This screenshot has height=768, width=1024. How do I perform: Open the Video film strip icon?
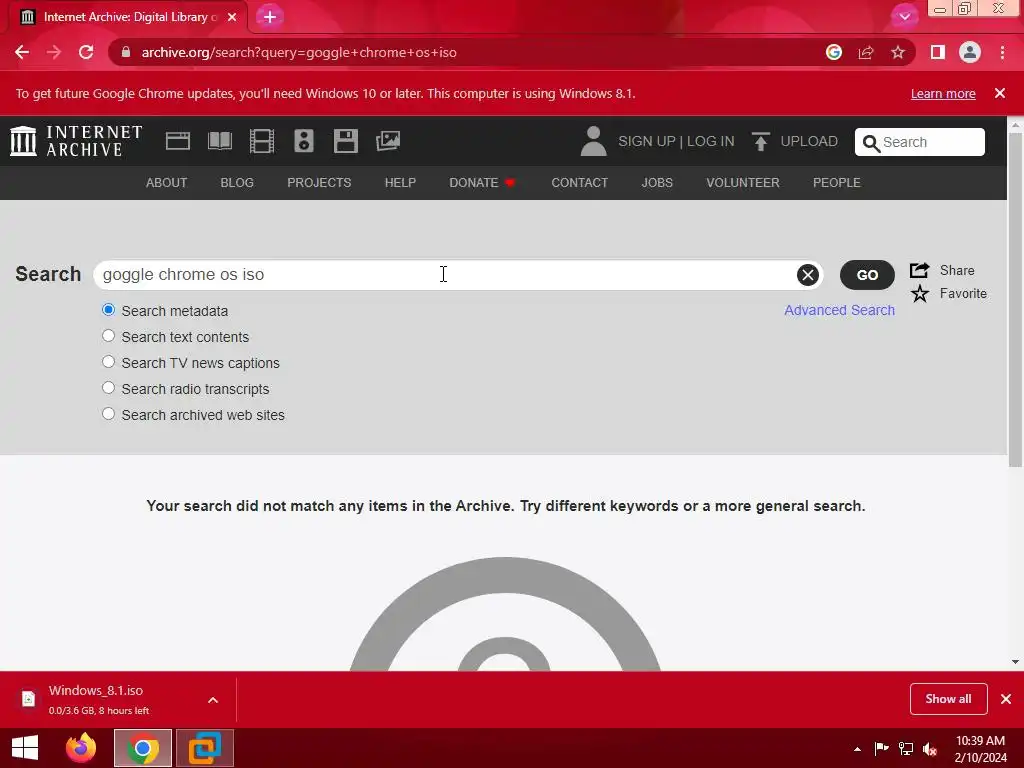point(262,141)
